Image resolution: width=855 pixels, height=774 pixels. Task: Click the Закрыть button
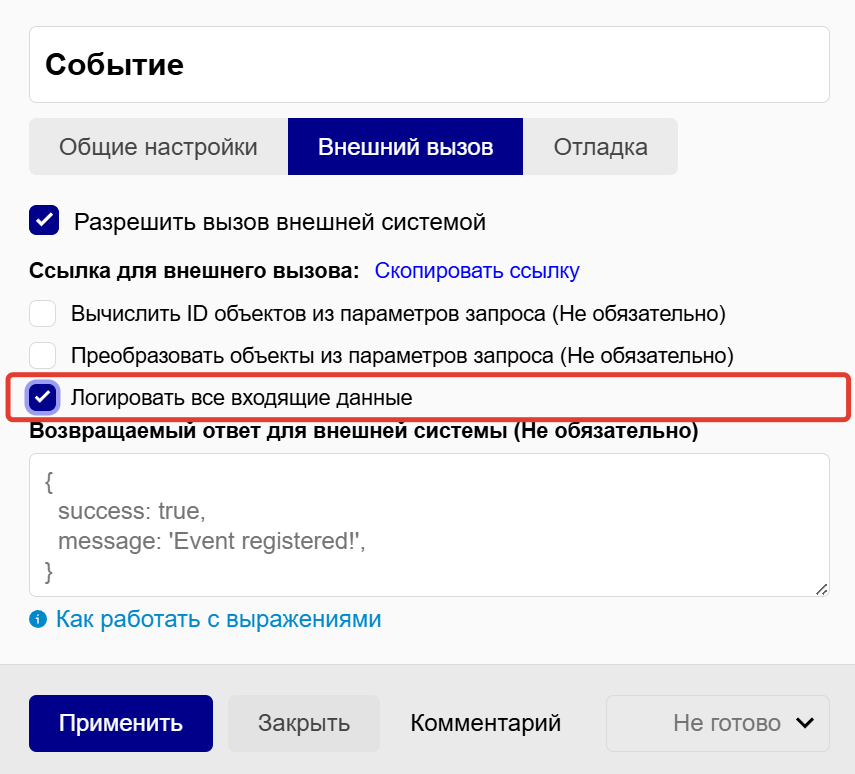click(304, 723)
